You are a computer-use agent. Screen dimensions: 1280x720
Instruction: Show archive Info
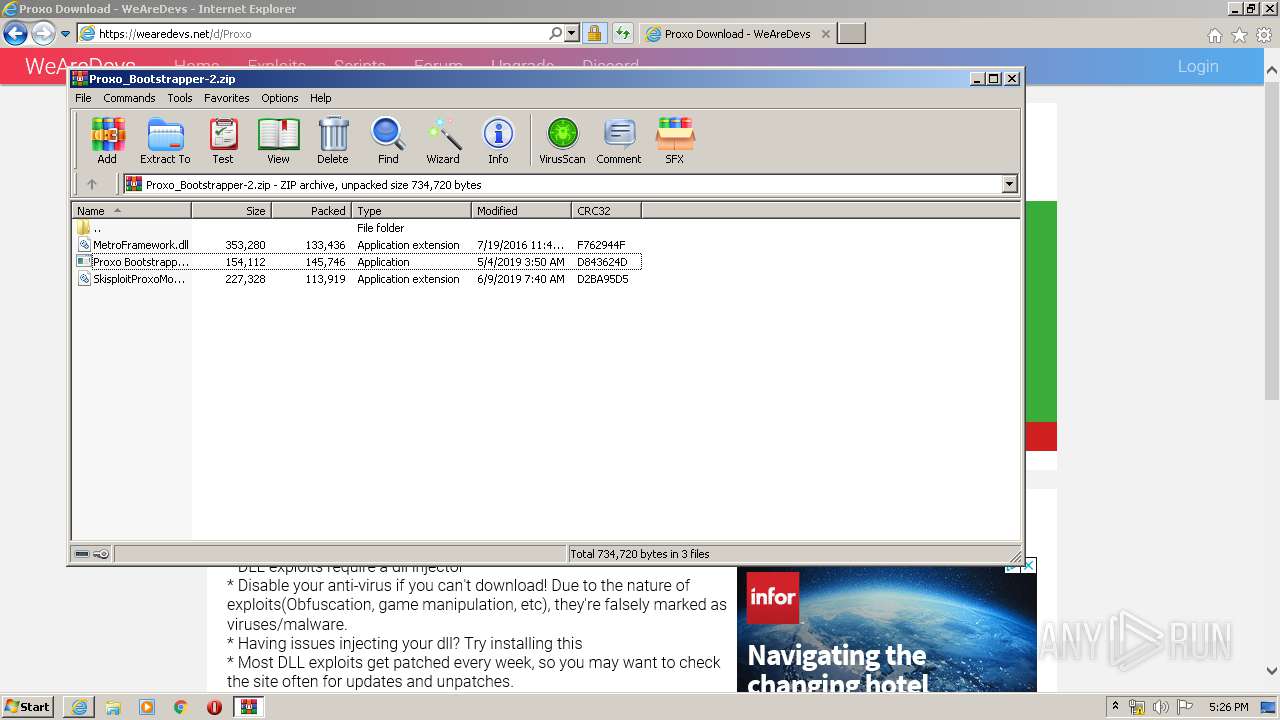(498, 140)
